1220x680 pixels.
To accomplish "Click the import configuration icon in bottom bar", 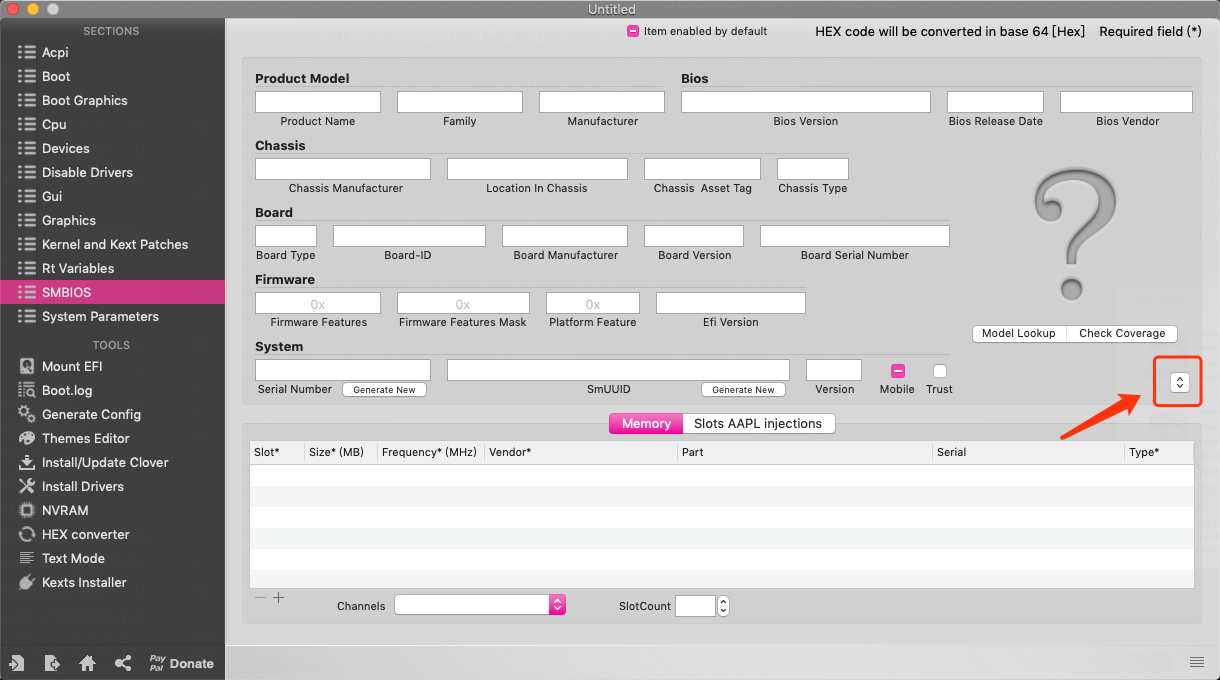I will [x=17, y=663].
